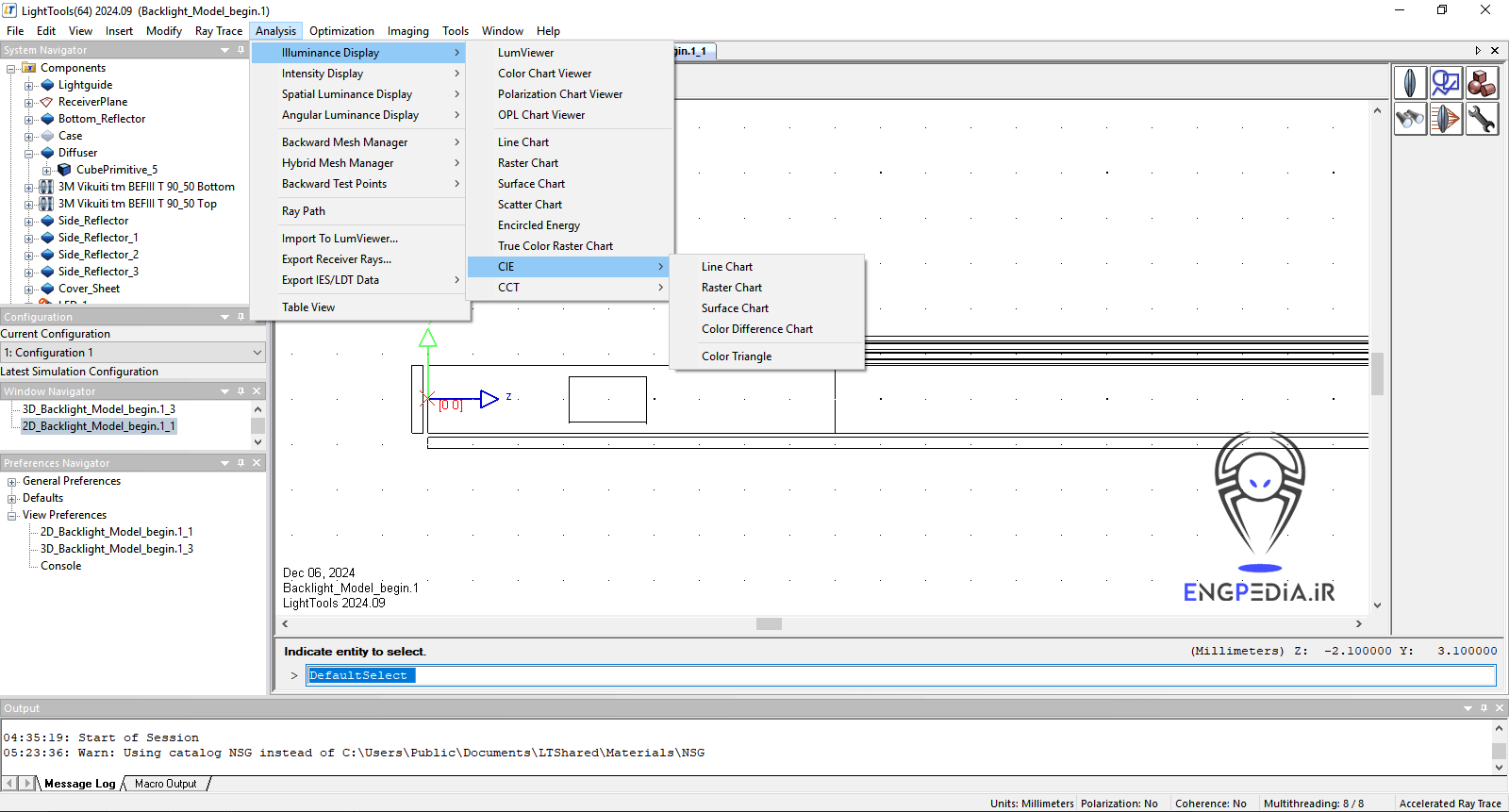Screen dimensions: 1509x812
Task: Click the Units: Millimeters status entry
Action: coord(1032,804)
